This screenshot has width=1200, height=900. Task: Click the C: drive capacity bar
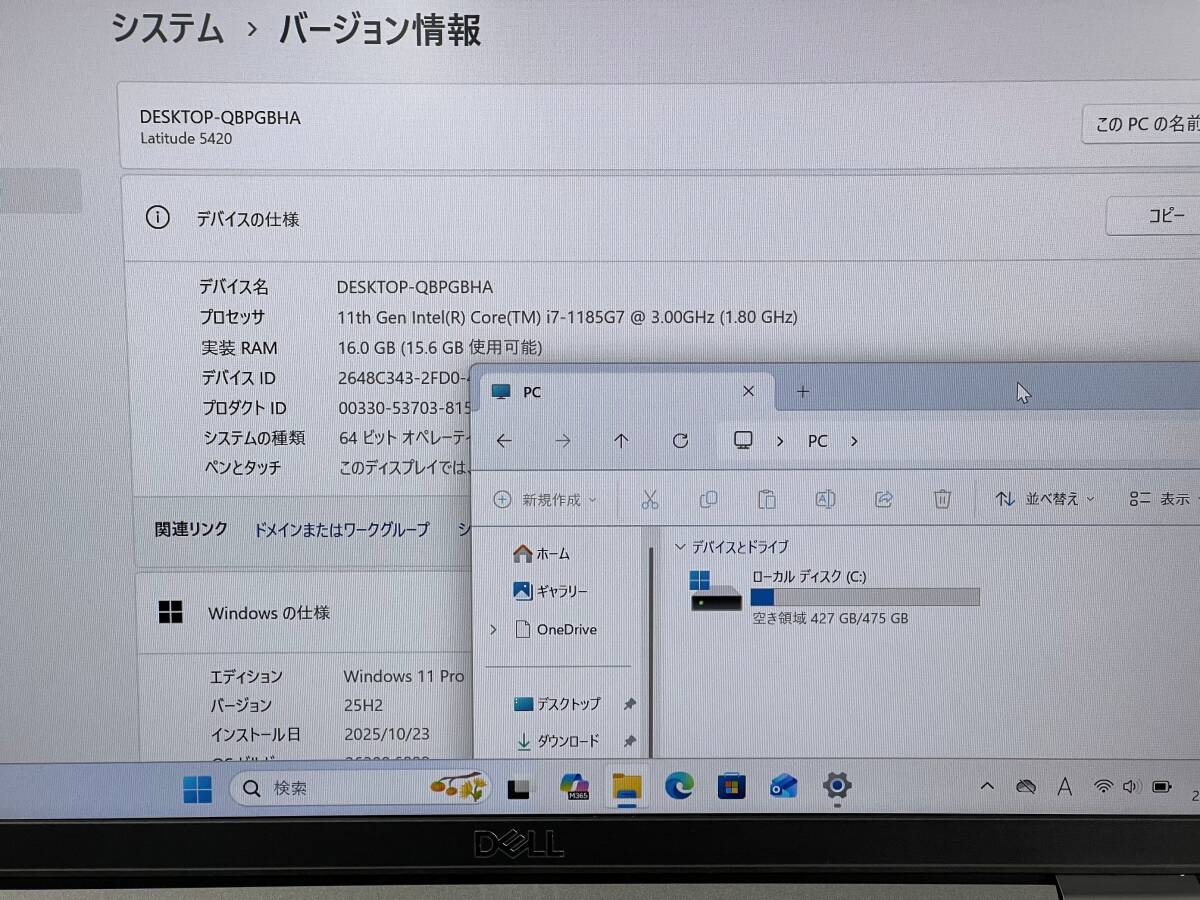pyautogui.click(x=865, y=597)
